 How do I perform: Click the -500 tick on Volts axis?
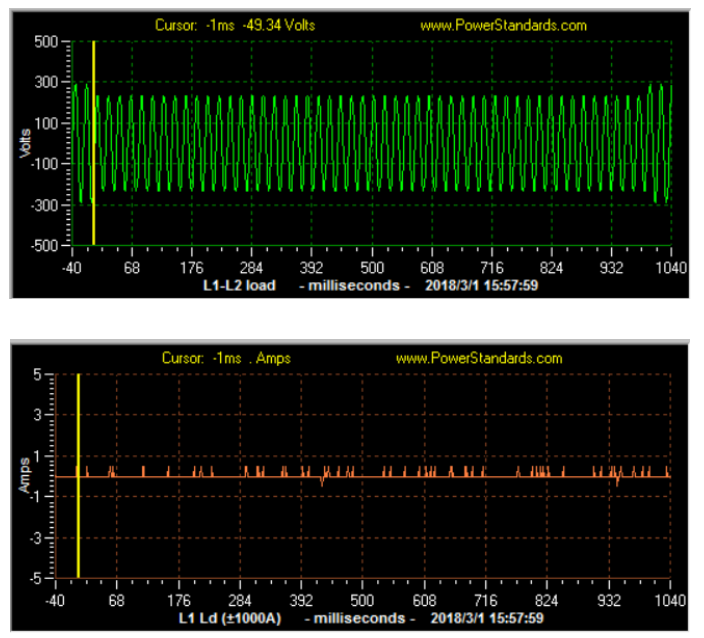[x=45, y=245]
